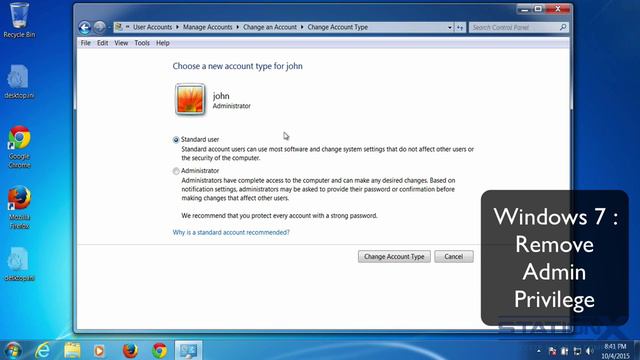Click the Standard user description text
This screenshot has width=640, height=360.
point(327,153)
